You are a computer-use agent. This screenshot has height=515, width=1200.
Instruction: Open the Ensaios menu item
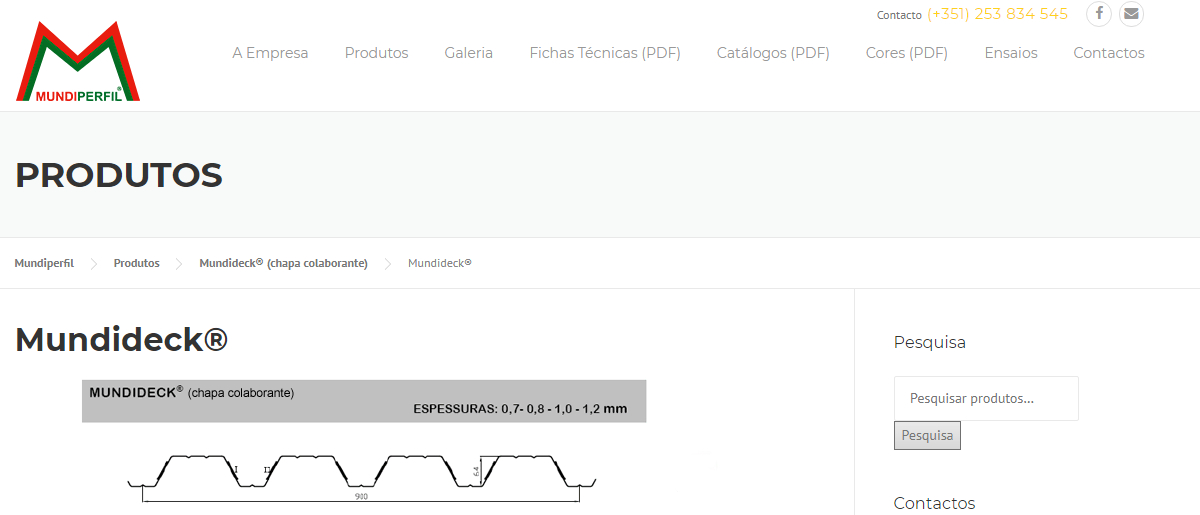coord(1010,53)
